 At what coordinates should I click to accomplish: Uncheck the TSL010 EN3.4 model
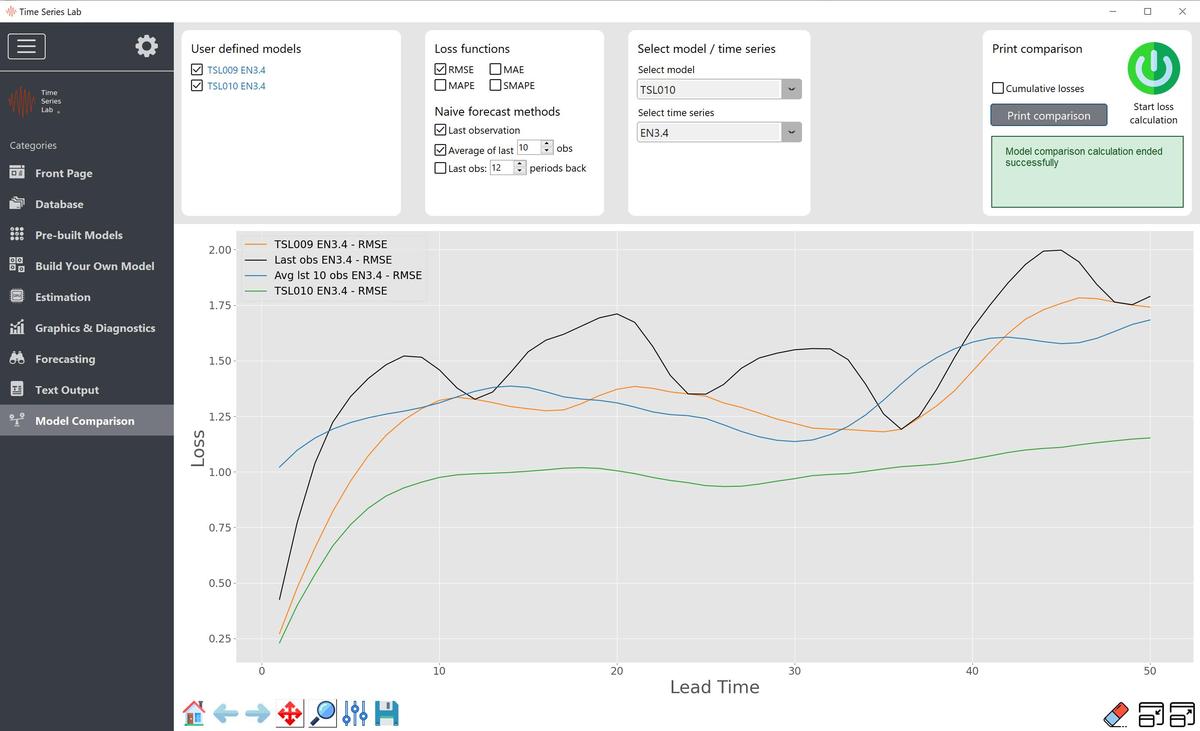[x=197, y=86]
